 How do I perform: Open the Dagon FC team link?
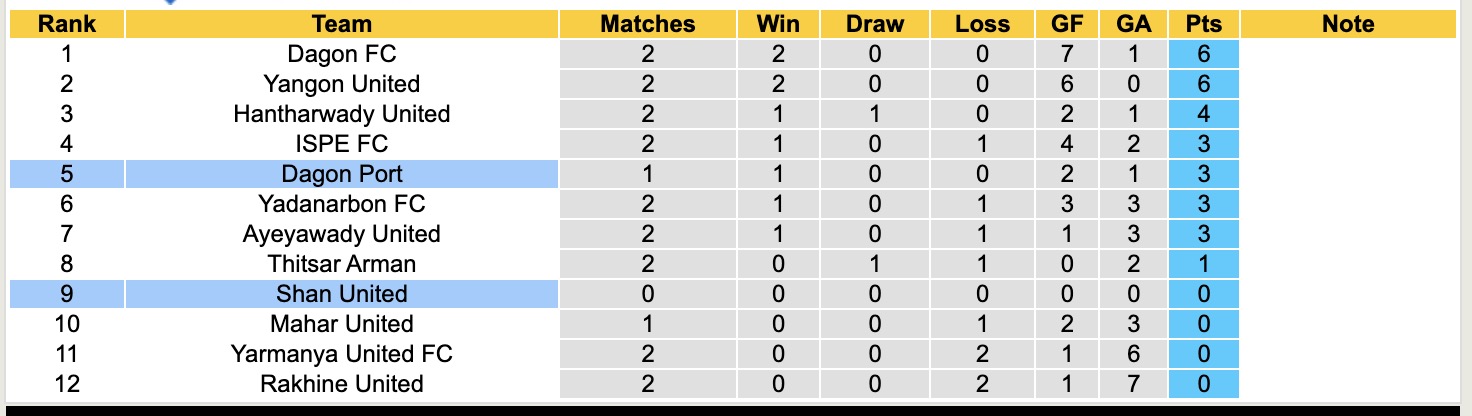342,54
